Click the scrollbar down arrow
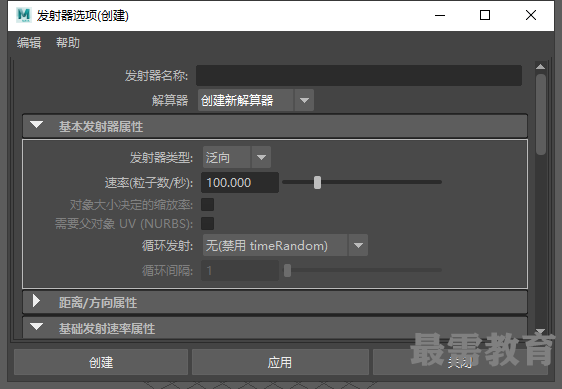Image resolution: width=562 pixels, height=389 pixels. [540, 331]
